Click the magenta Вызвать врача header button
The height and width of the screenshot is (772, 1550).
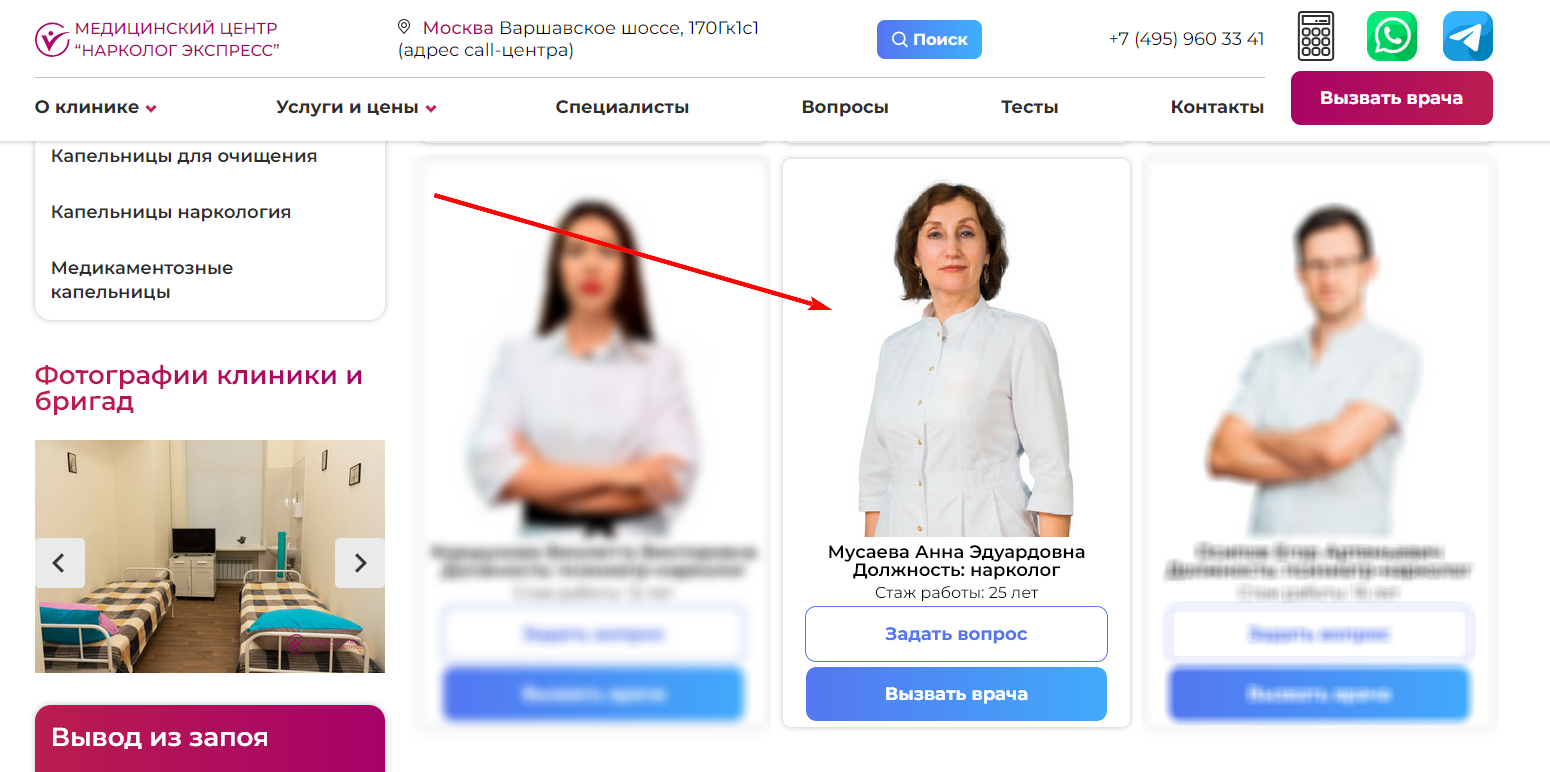click(1391, 98)
